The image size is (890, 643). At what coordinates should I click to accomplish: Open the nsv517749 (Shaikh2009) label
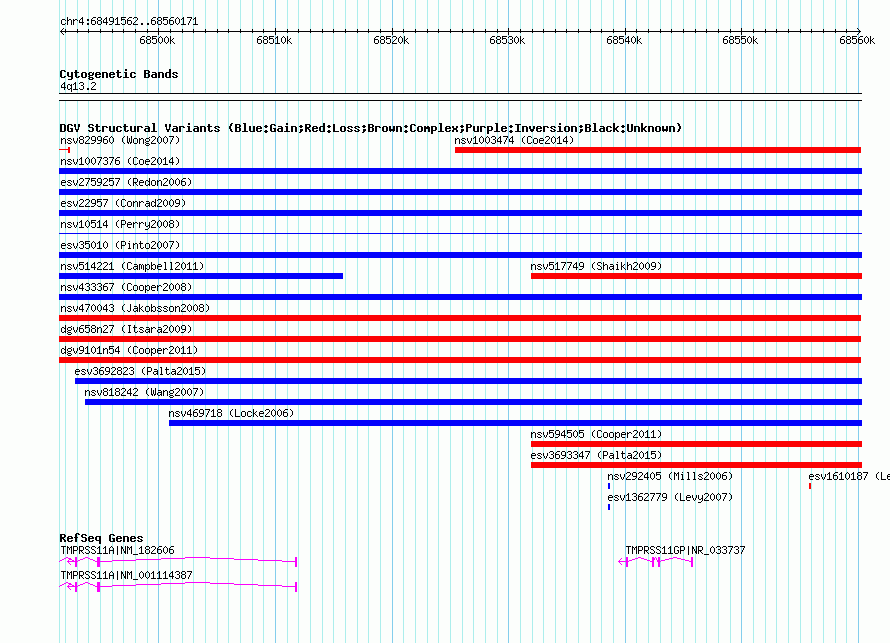(x=596, y=266)
